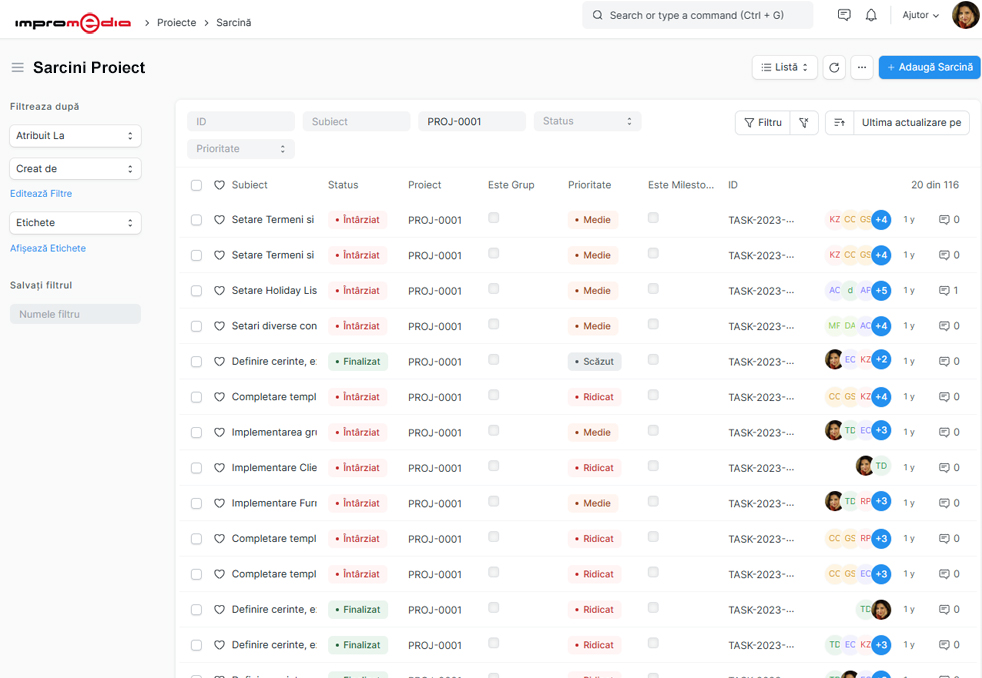982x678 pixels.
Task: Open the chat messages icon
Action: point(844,15)
